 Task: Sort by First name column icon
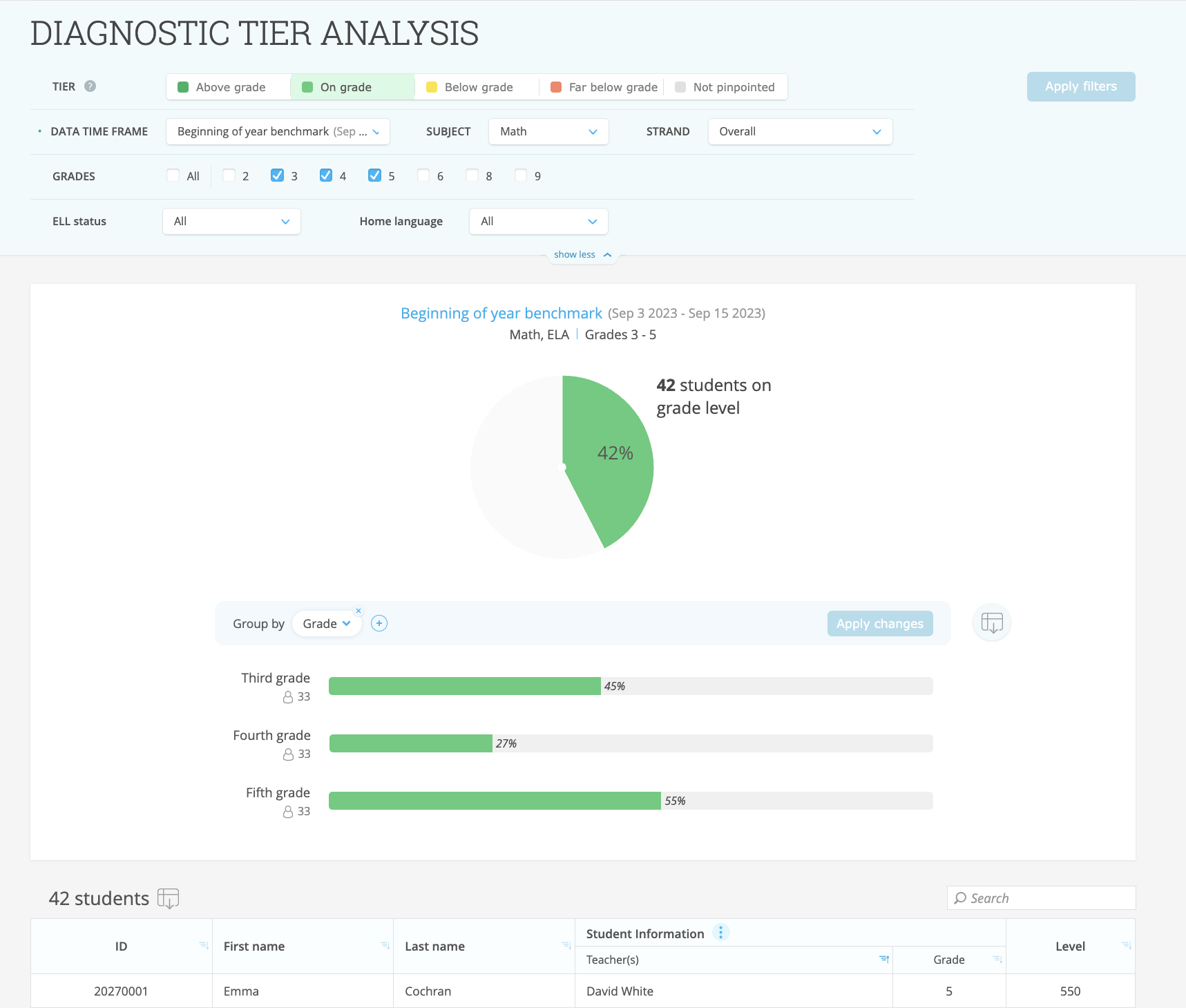click(385, 946)
